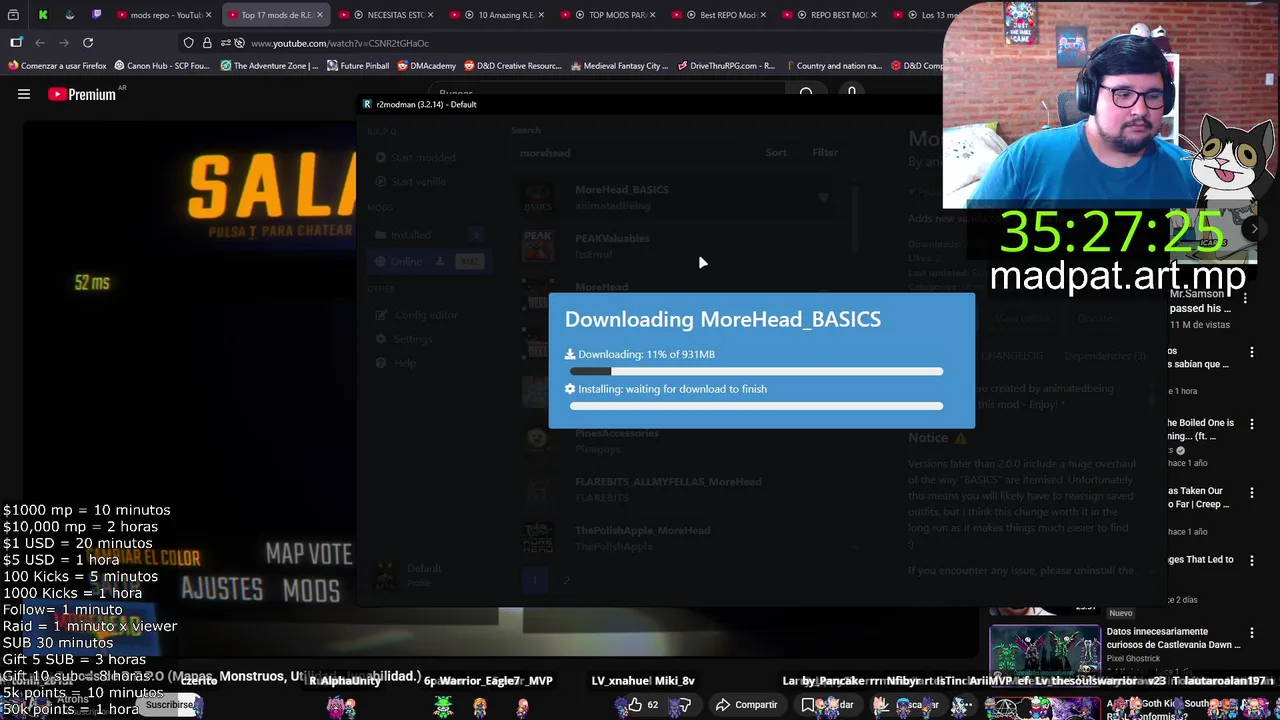This screenshot has height=720, width=1280.
Task: Open 'DMAcademy' bookmark
Action: point(427,66)
